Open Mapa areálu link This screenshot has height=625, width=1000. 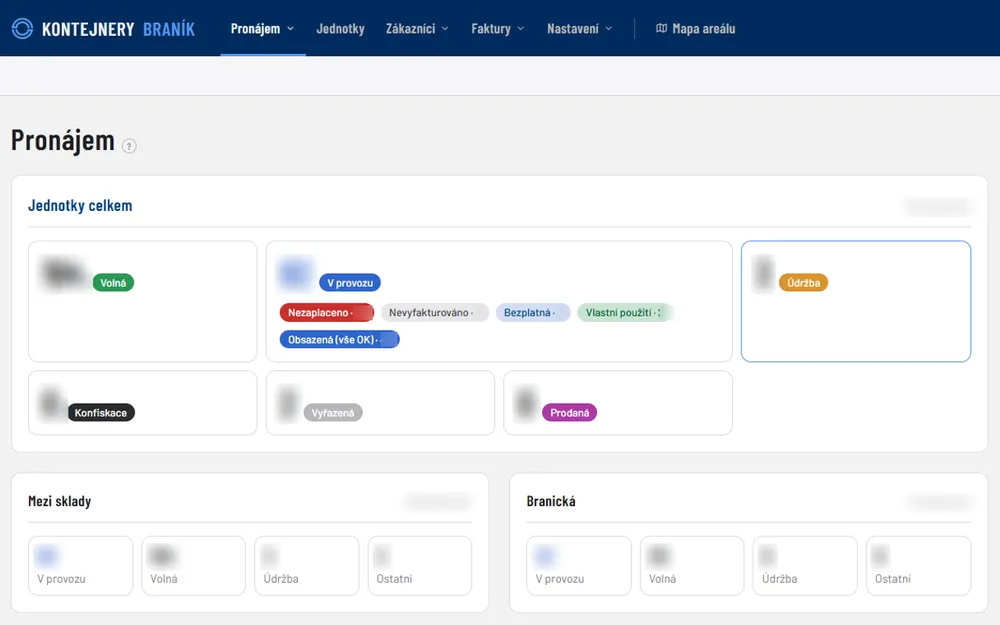coord(696,29)
